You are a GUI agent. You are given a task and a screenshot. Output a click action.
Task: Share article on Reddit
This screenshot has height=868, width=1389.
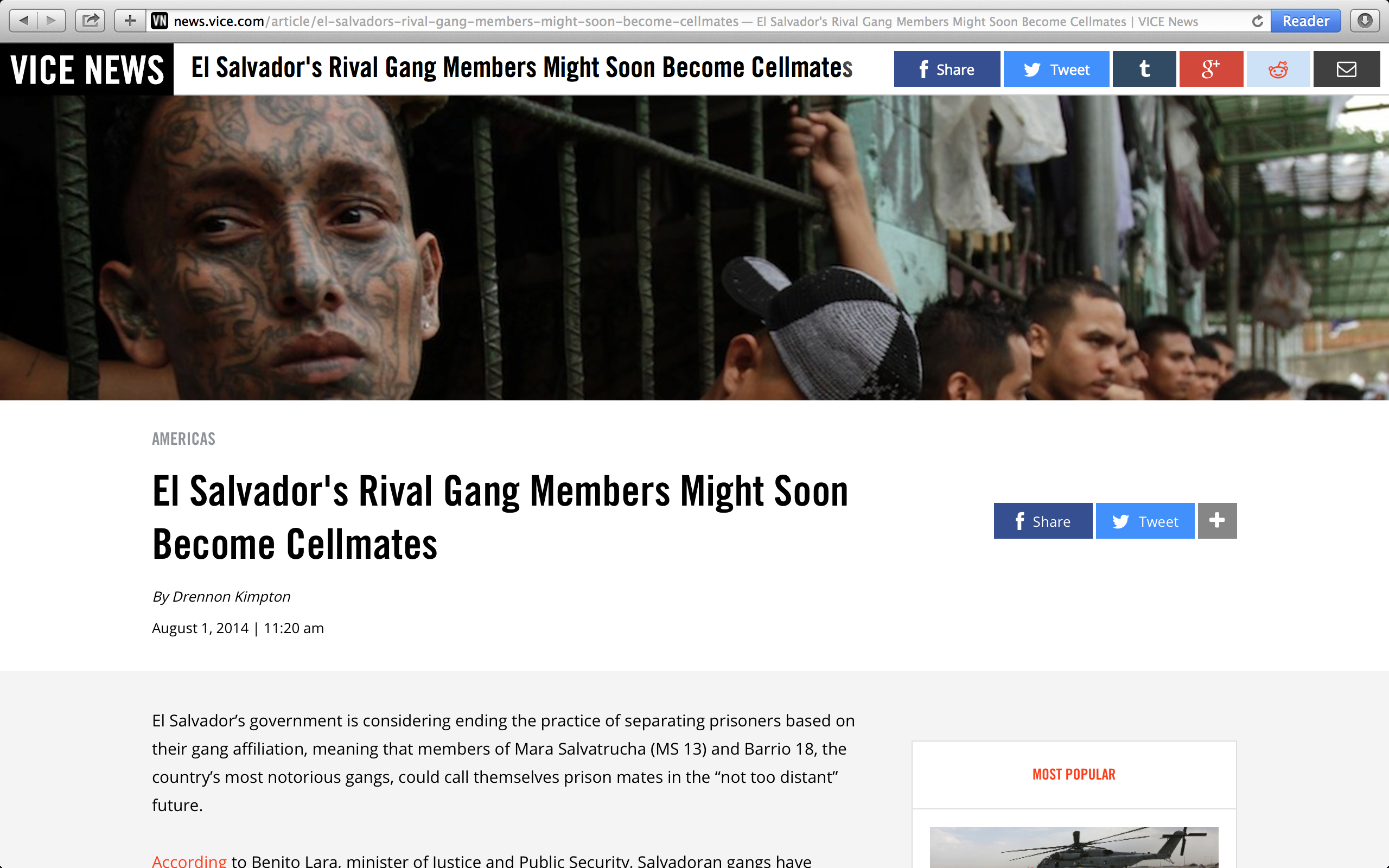tap(1278, 69)
